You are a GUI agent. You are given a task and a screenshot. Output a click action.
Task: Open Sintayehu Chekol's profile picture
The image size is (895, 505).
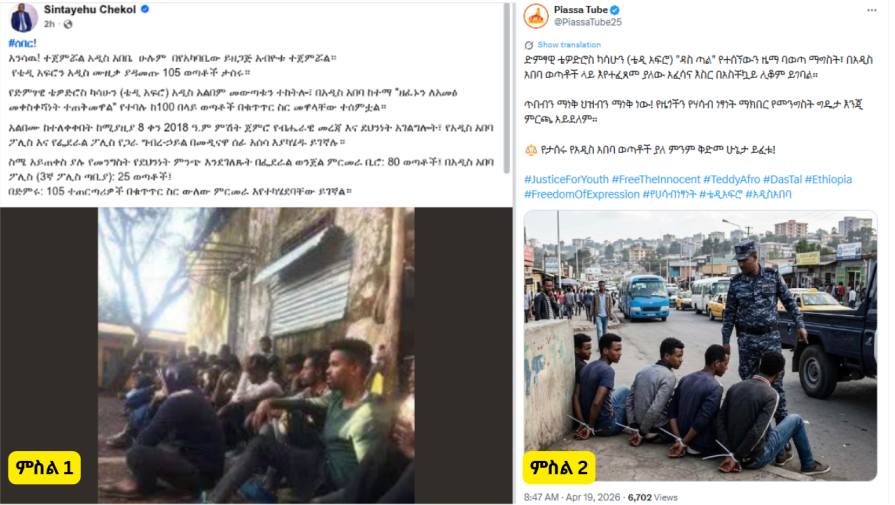point(23,17)
